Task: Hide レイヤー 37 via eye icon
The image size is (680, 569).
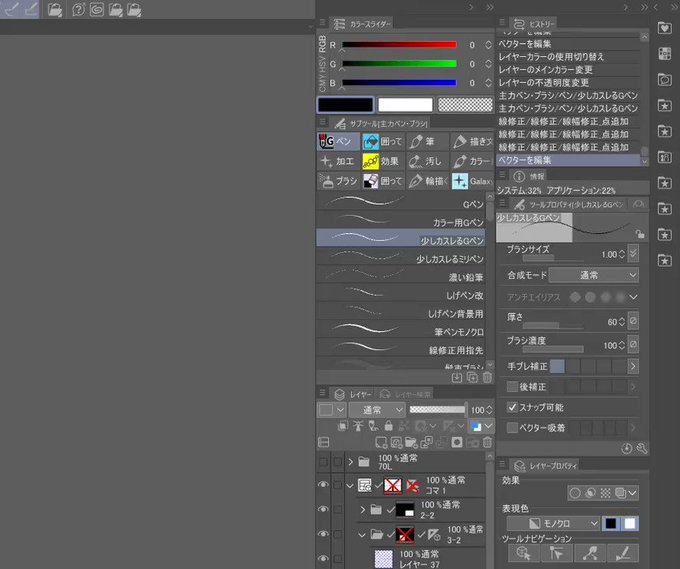Action: [323, 559]
